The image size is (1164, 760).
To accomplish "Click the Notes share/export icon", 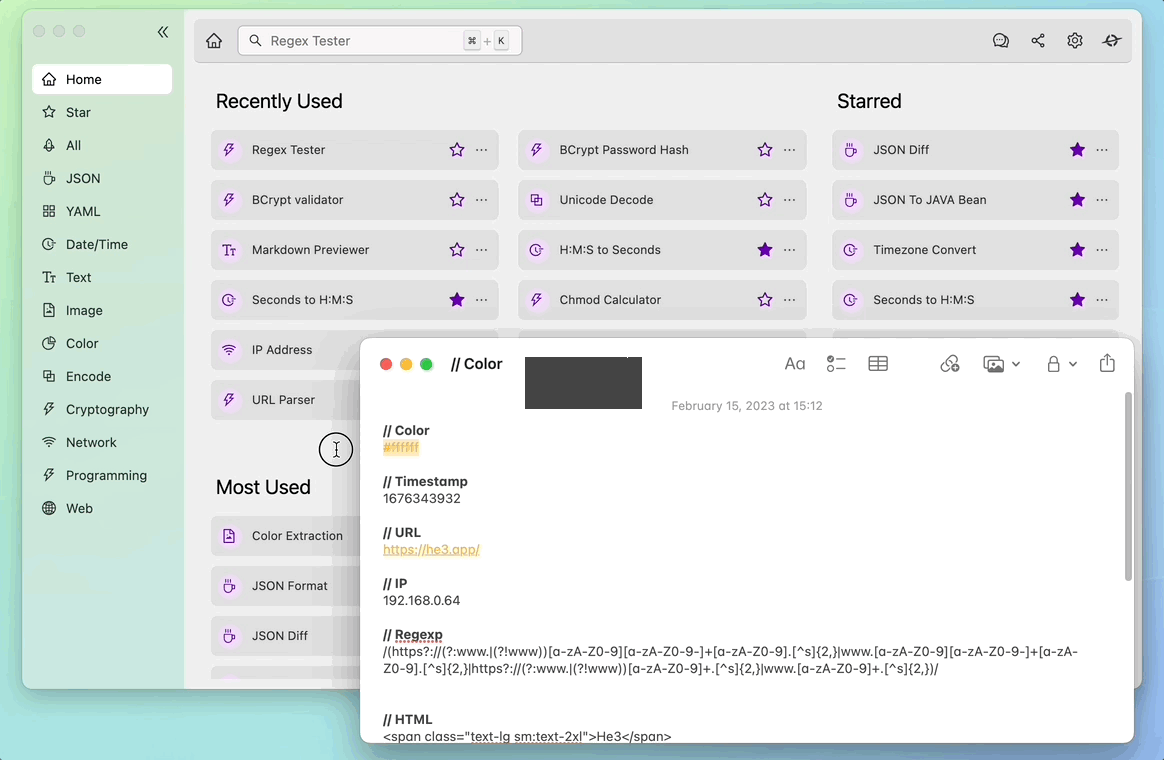I will pyautogui.click(x=1107, y=363).
